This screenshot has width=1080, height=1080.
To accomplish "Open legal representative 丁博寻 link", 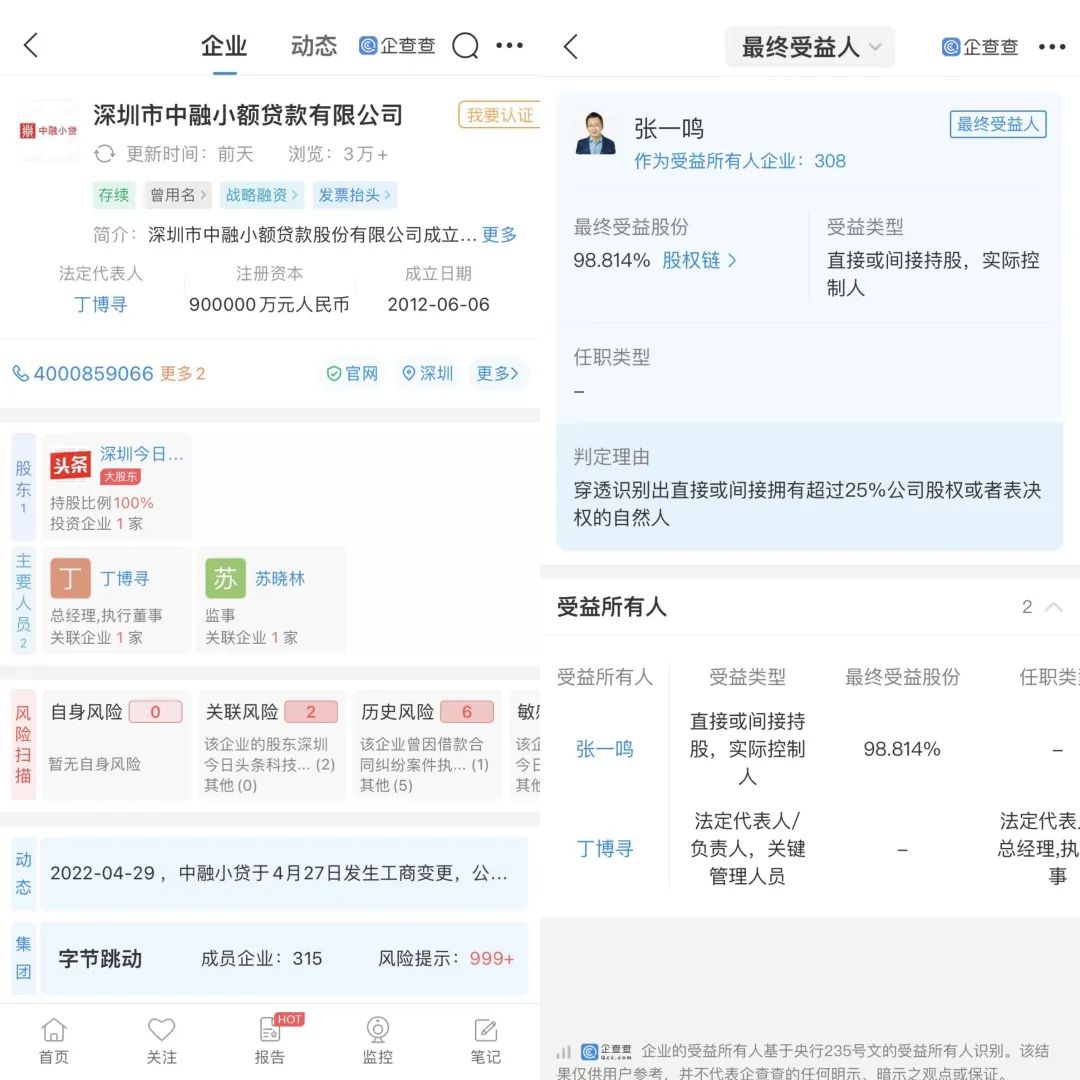I will point(100,304).
